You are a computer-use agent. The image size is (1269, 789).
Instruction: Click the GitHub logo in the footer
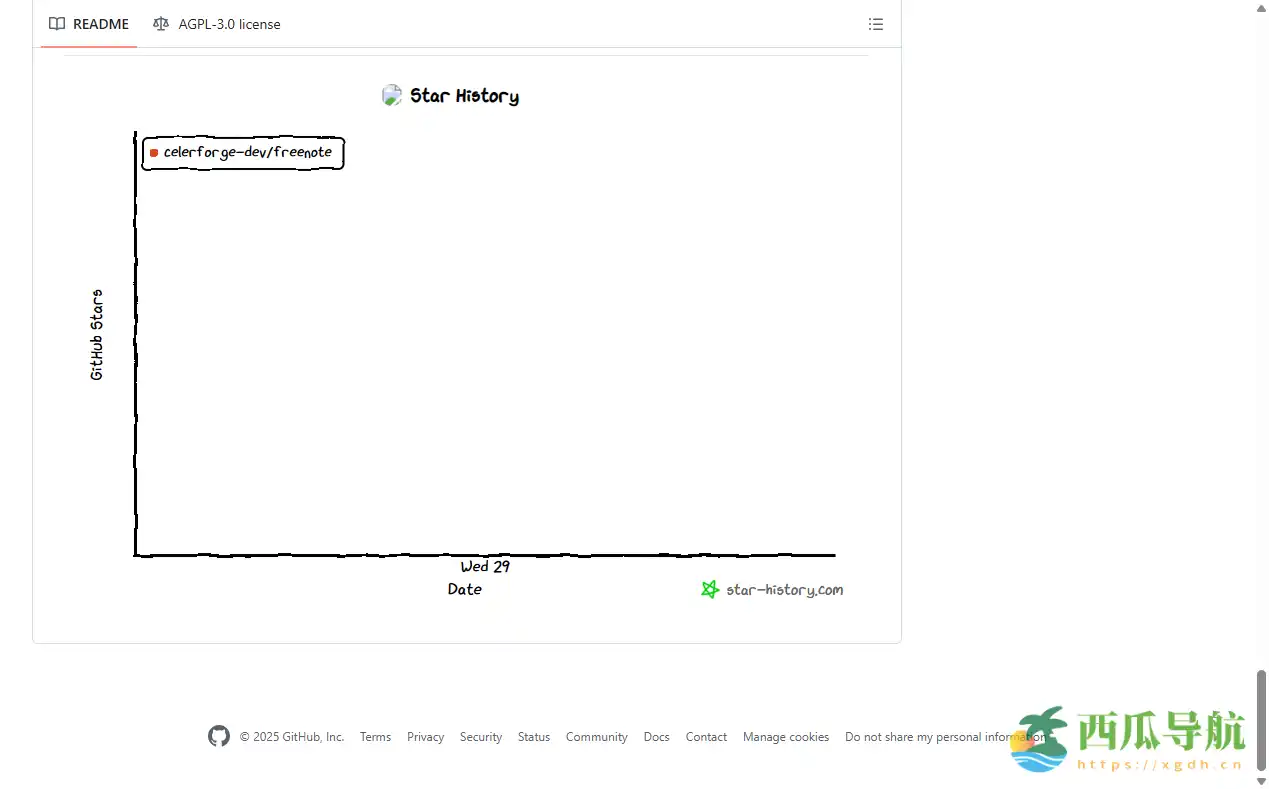click(x=218, y=737)
